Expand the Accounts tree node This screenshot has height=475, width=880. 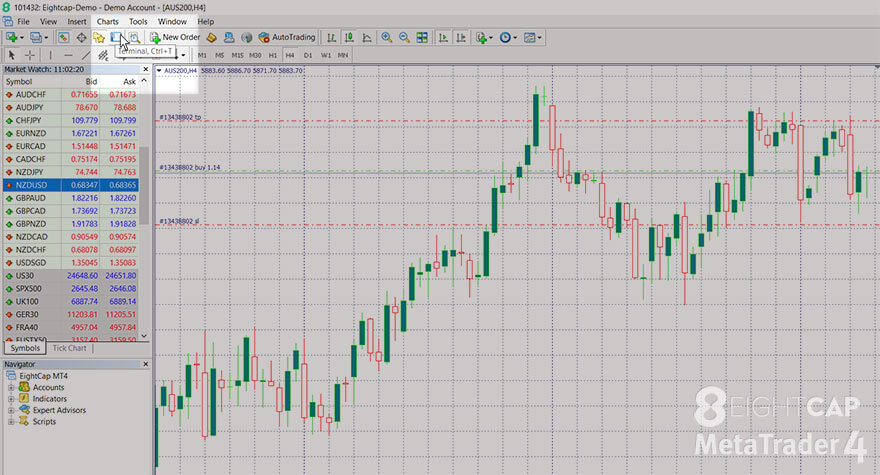point(11,387)
